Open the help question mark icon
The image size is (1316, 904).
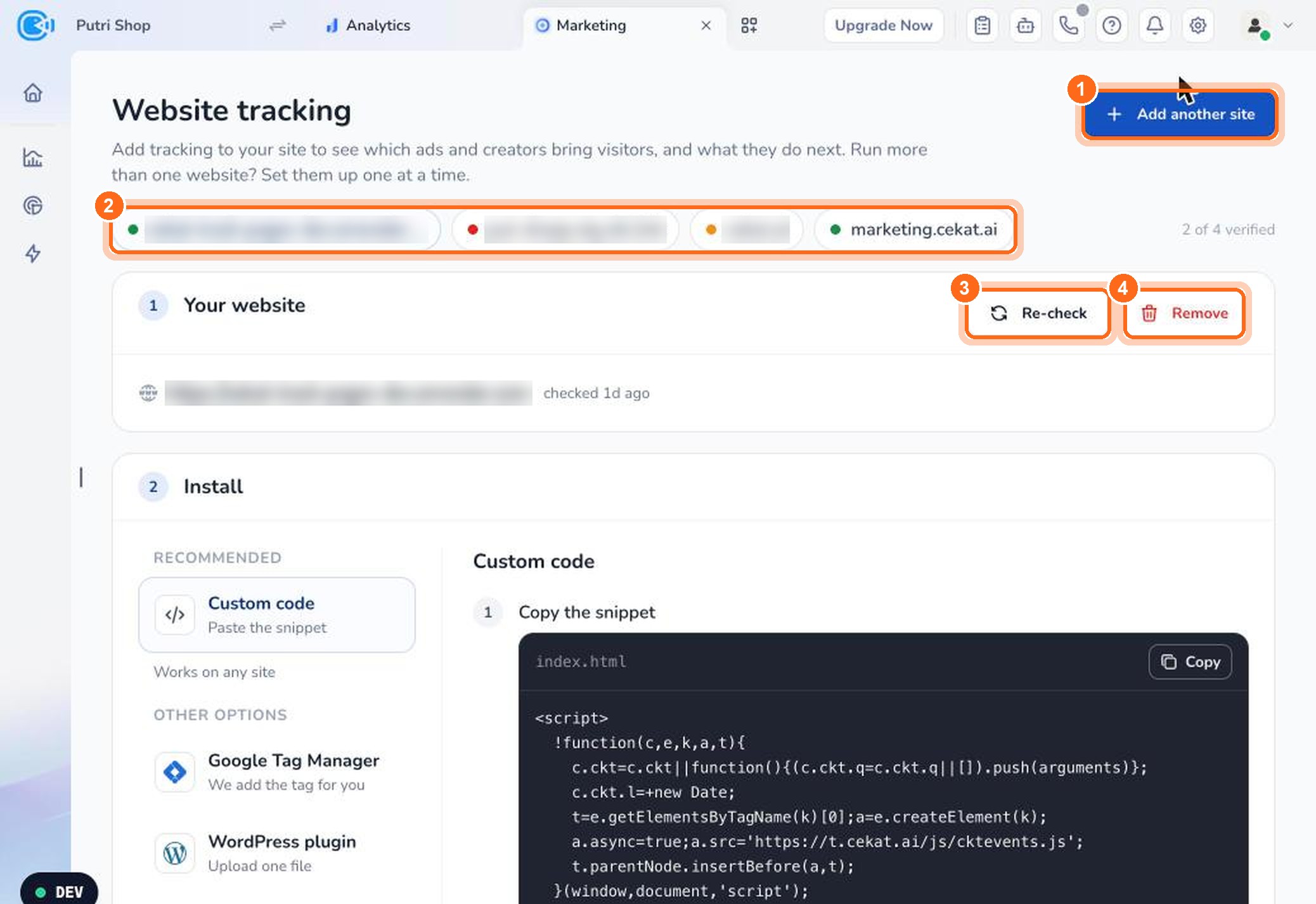click(1112, 25)
